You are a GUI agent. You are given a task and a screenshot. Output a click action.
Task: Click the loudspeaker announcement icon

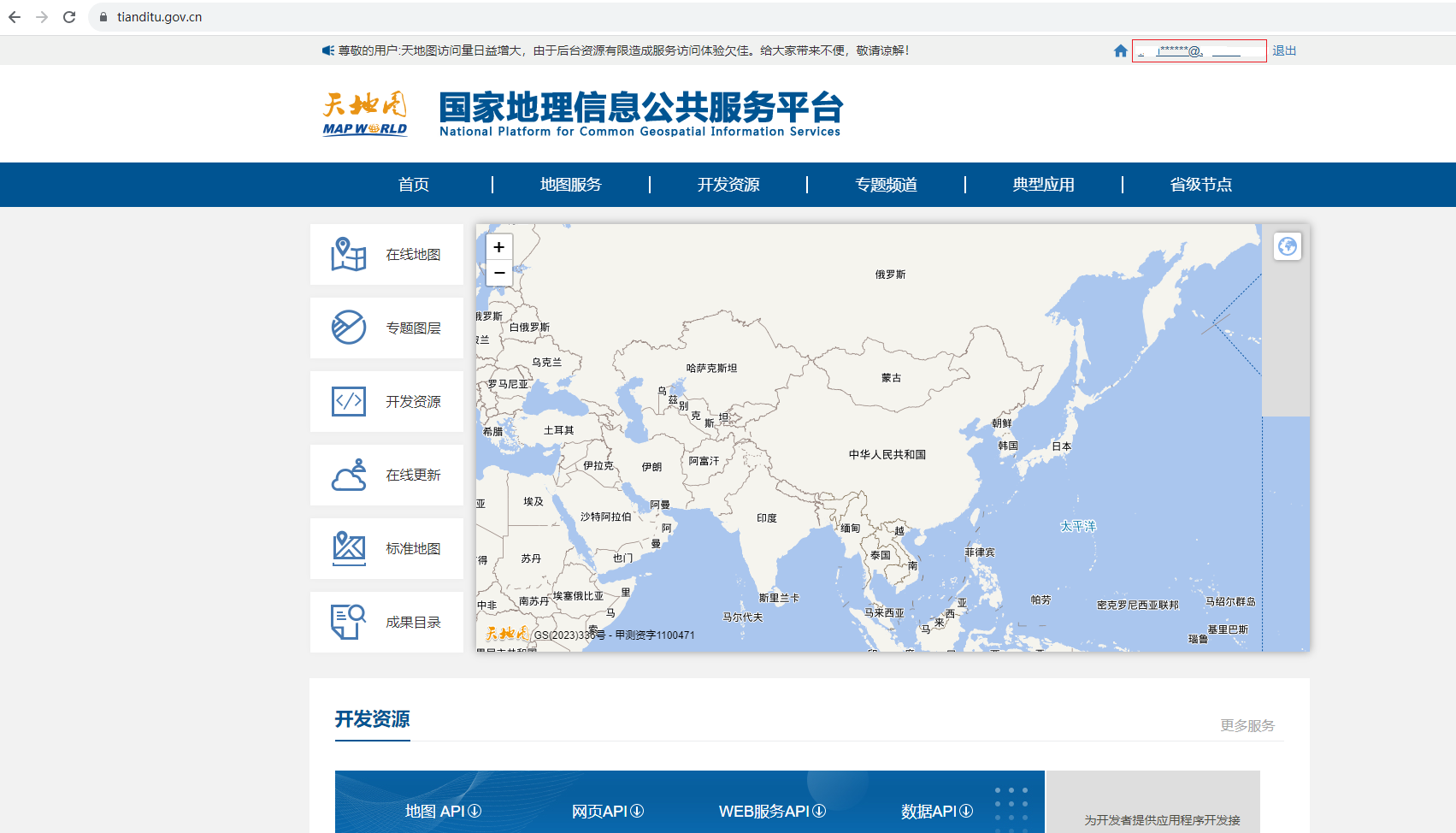328,50
